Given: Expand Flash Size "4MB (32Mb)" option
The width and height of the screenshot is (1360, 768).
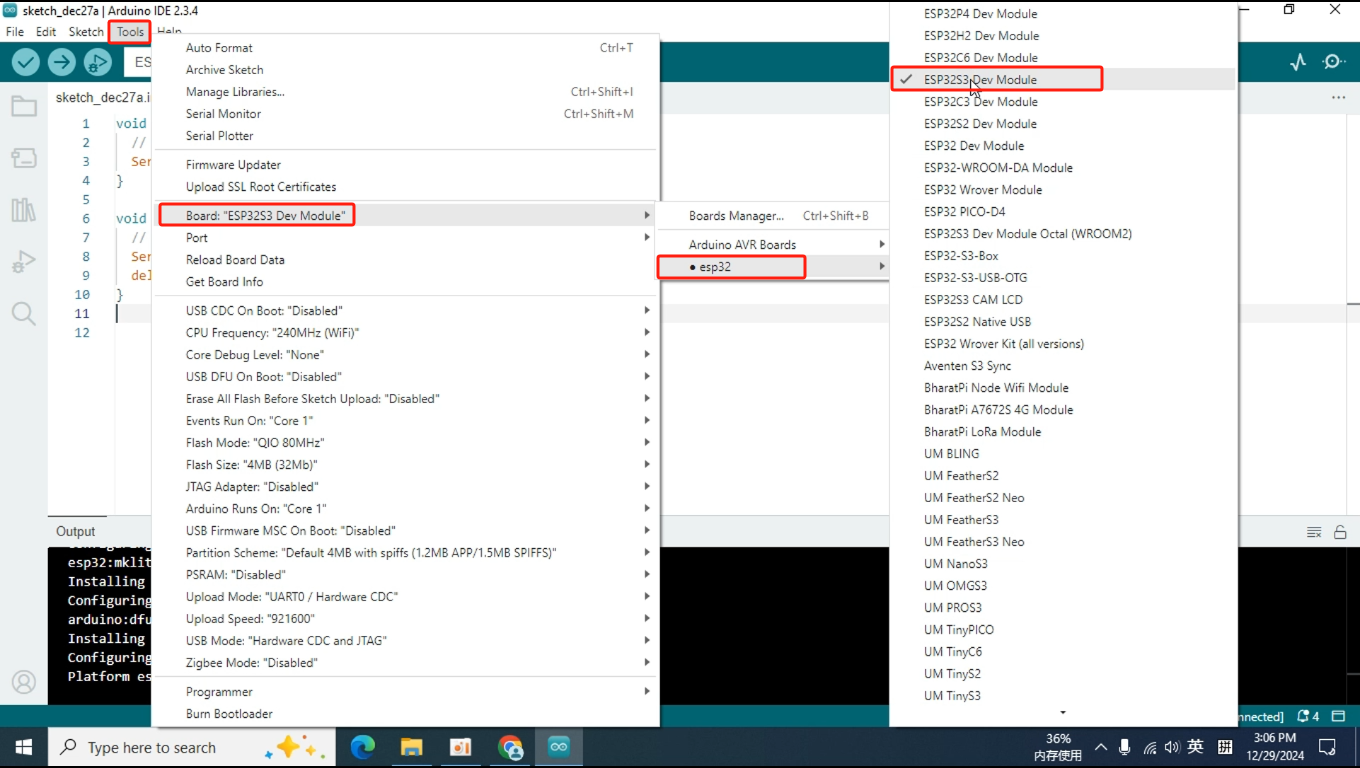Looking at the screenshot, I should [x=406, y=465].
